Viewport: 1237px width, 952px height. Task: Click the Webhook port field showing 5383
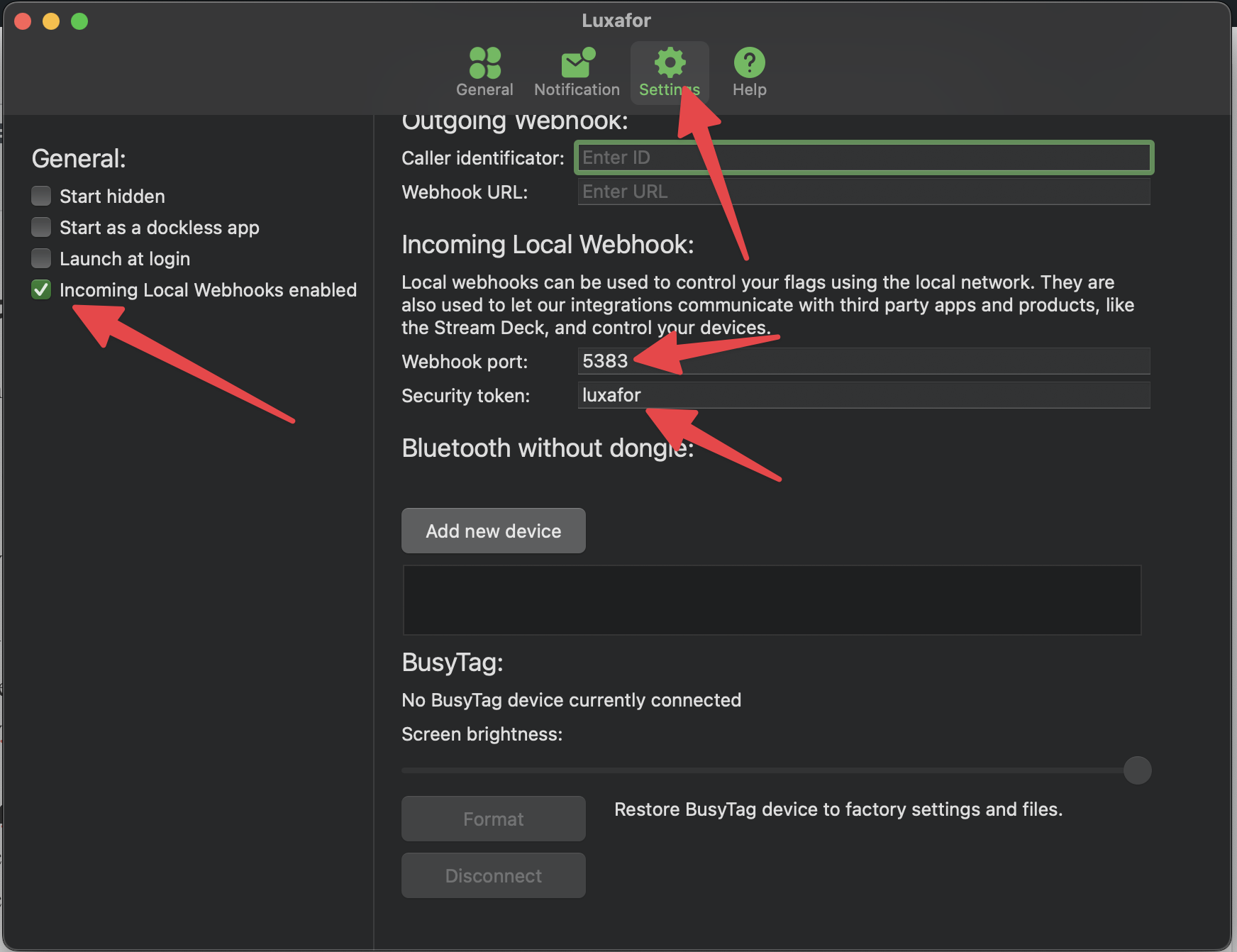pos(863,361)
